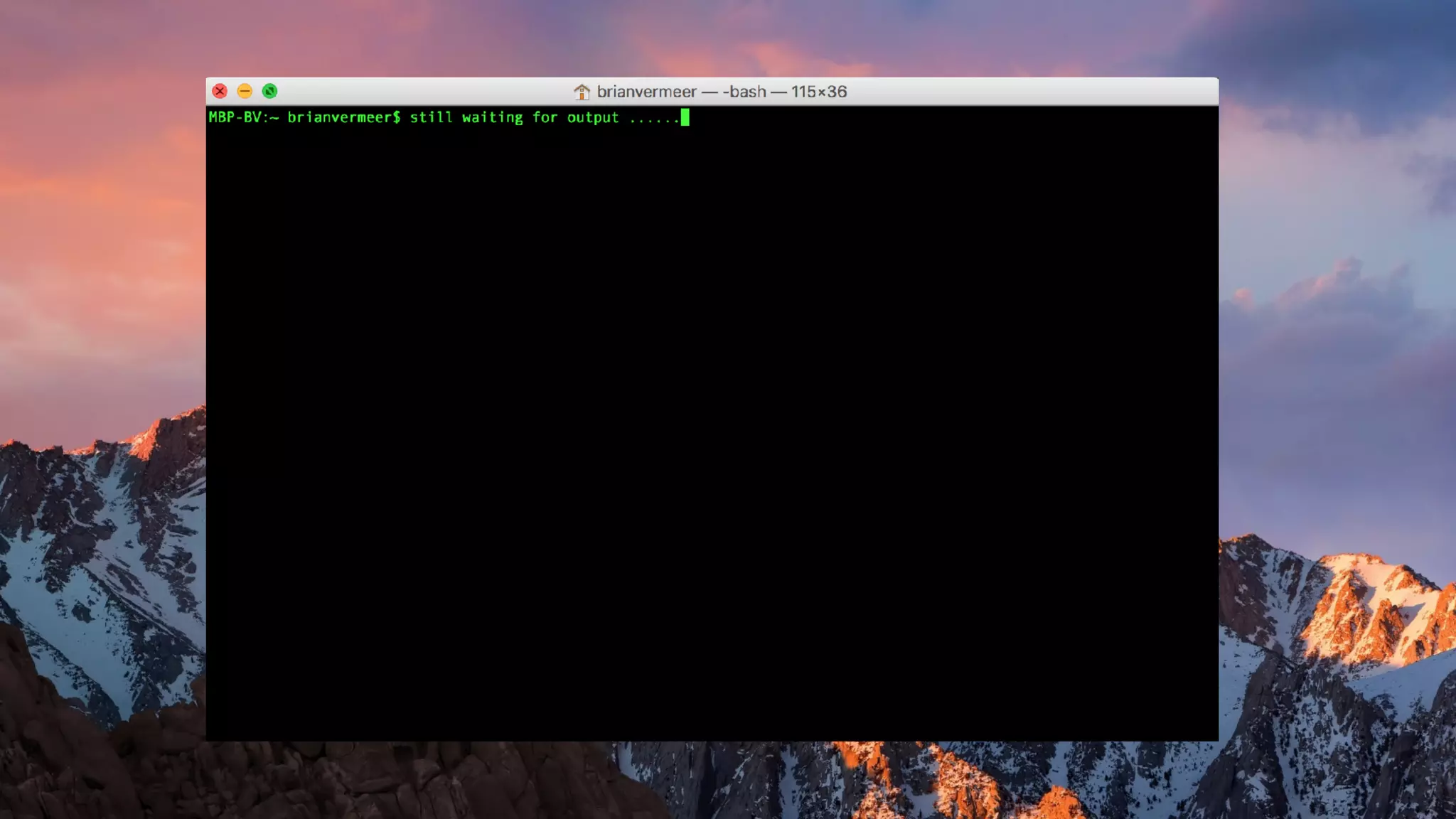Screen dimensions: 1456x819
Task: Click the empty black terminal area
Action: click(711, 427)
